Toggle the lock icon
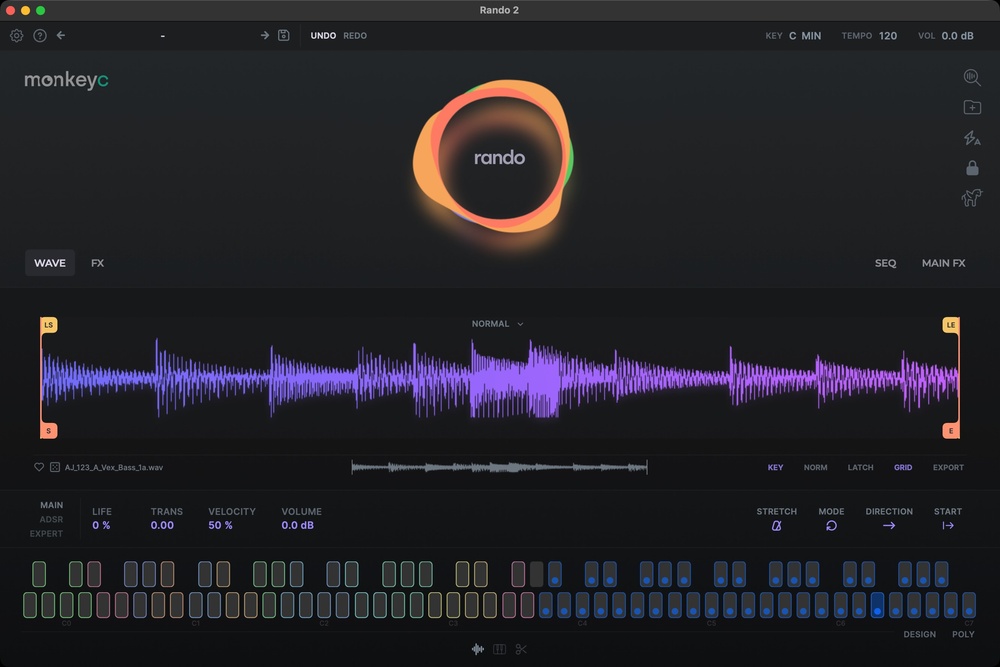This screenshot has height=667, width=1000. pyautogui.click(x=972, y=168)
